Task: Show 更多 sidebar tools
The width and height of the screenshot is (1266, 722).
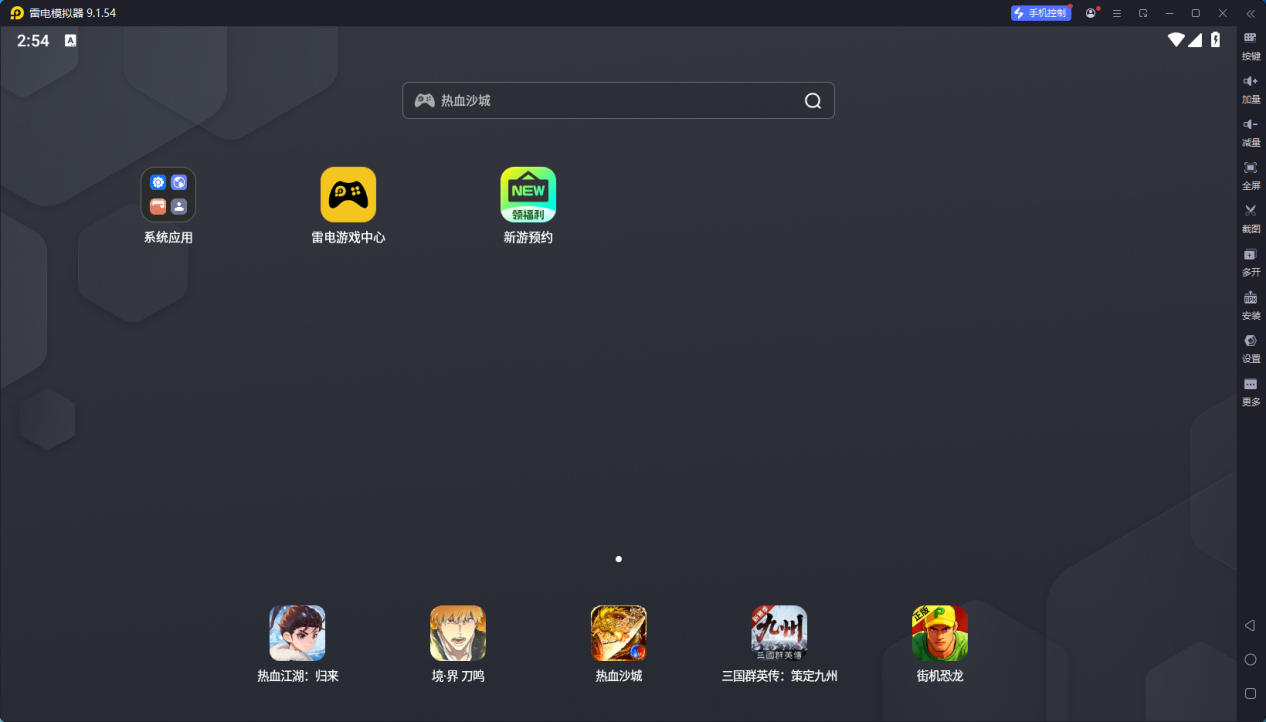Action: [1250, 390]
